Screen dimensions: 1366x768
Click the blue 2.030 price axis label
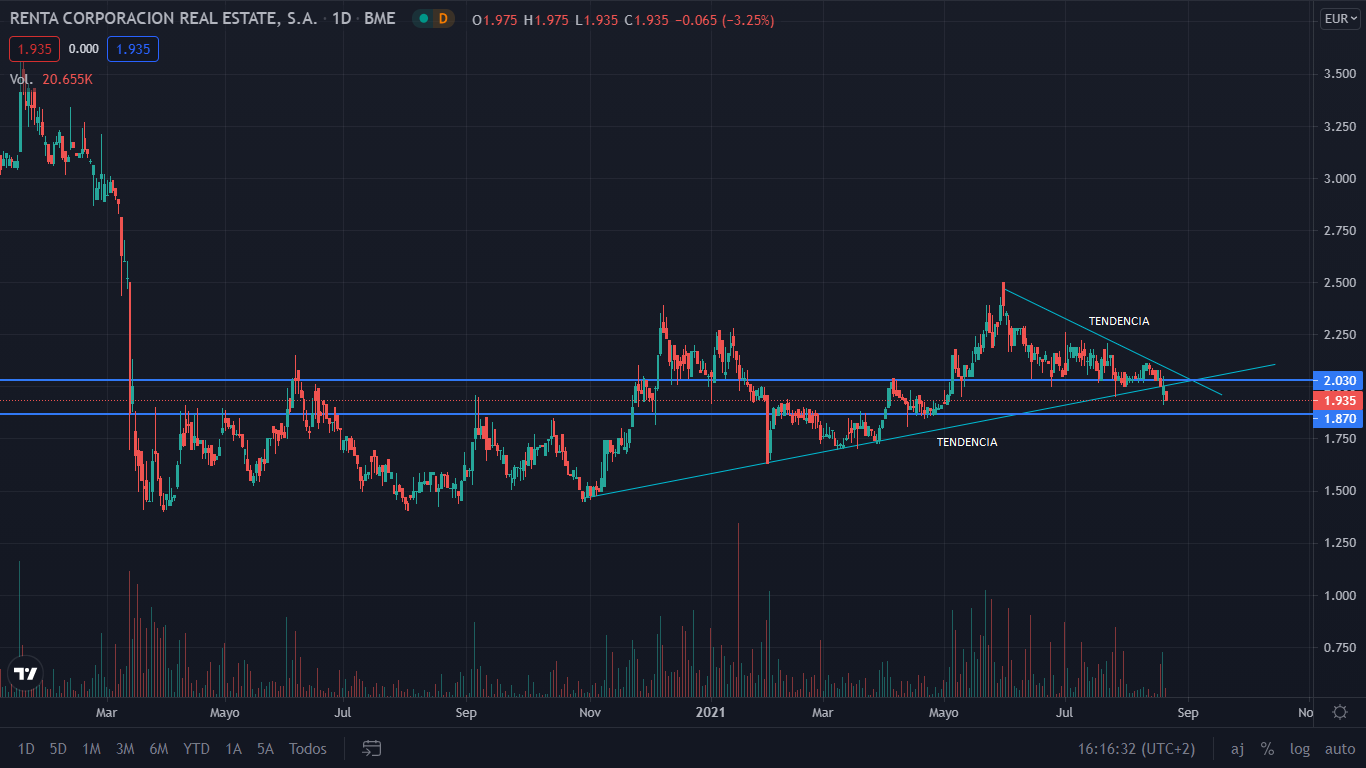click(1339, 380)
